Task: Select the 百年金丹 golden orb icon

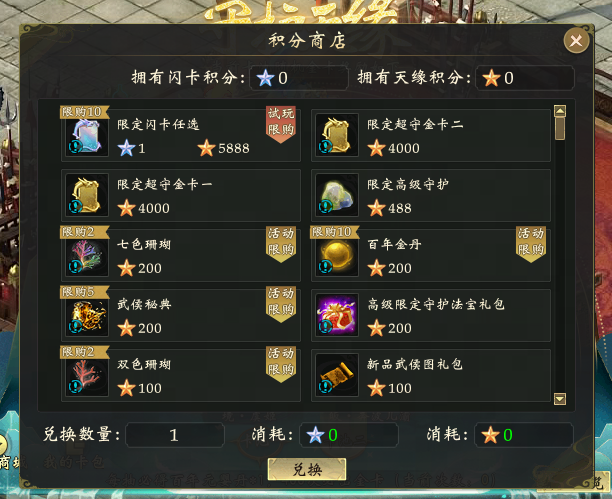Action: (x=336, y=255)
